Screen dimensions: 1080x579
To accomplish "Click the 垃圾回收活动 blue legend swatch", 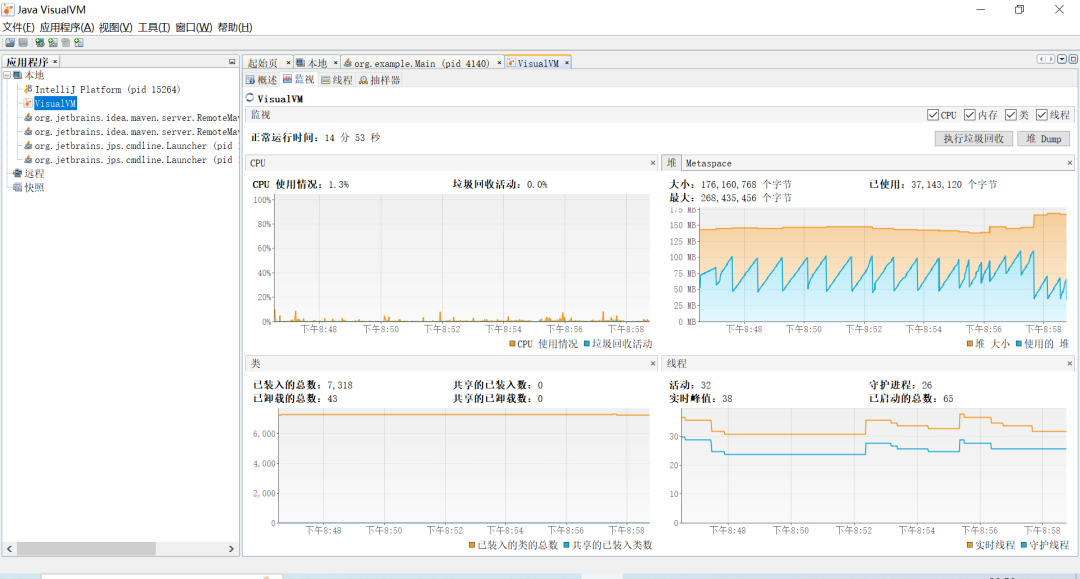I will click(587, 344).
